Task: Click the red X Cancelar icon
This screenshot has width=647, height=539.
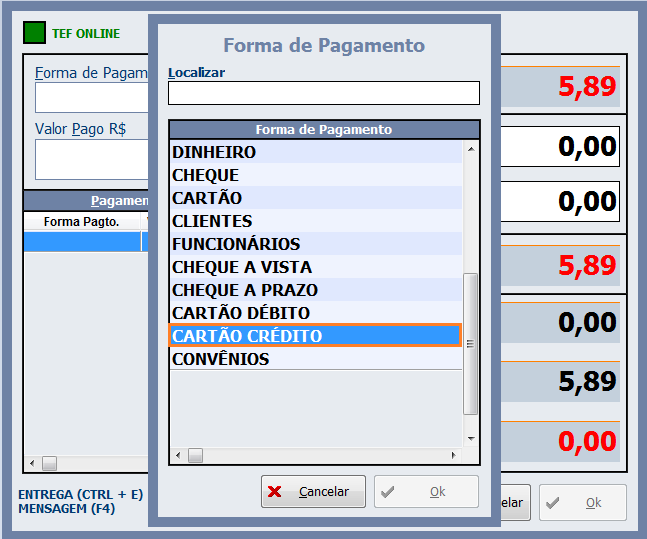Action: (x=275, y=492)
